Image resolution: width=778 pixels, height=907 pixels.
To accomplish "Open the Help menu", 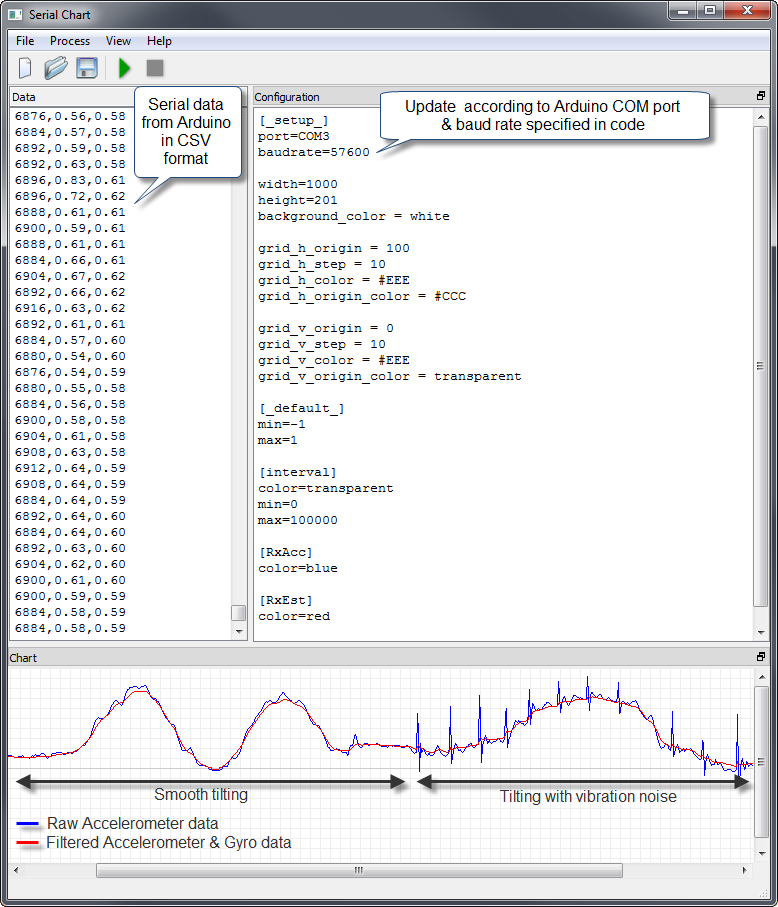I will coord(159,41).
